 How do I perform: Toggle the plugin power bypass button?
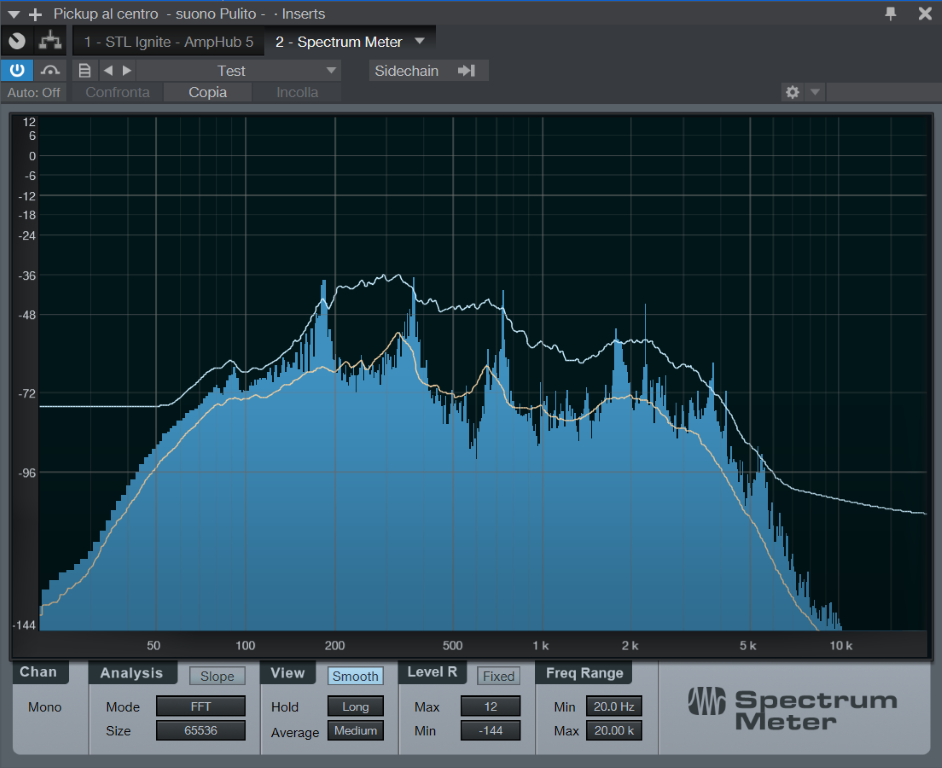17,70
